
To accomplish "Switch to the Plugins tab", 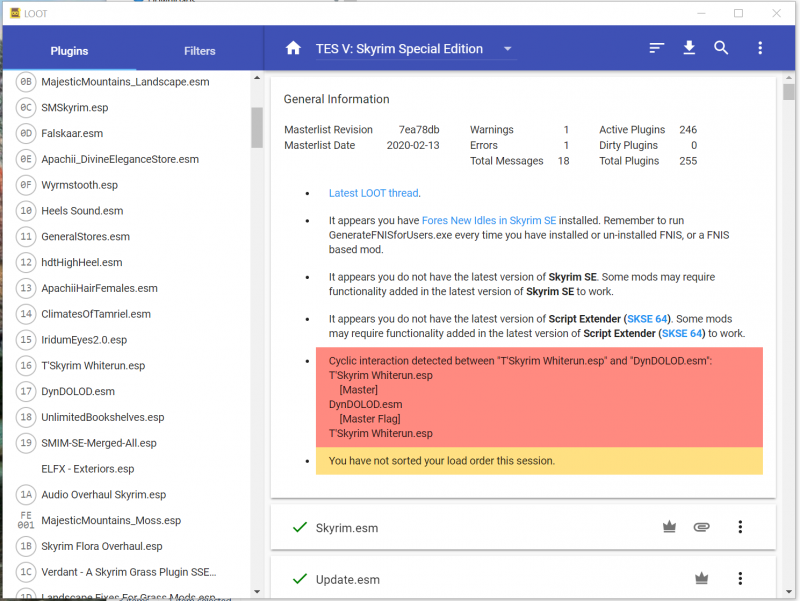I will pyautogui.click(x=69, y=51).
